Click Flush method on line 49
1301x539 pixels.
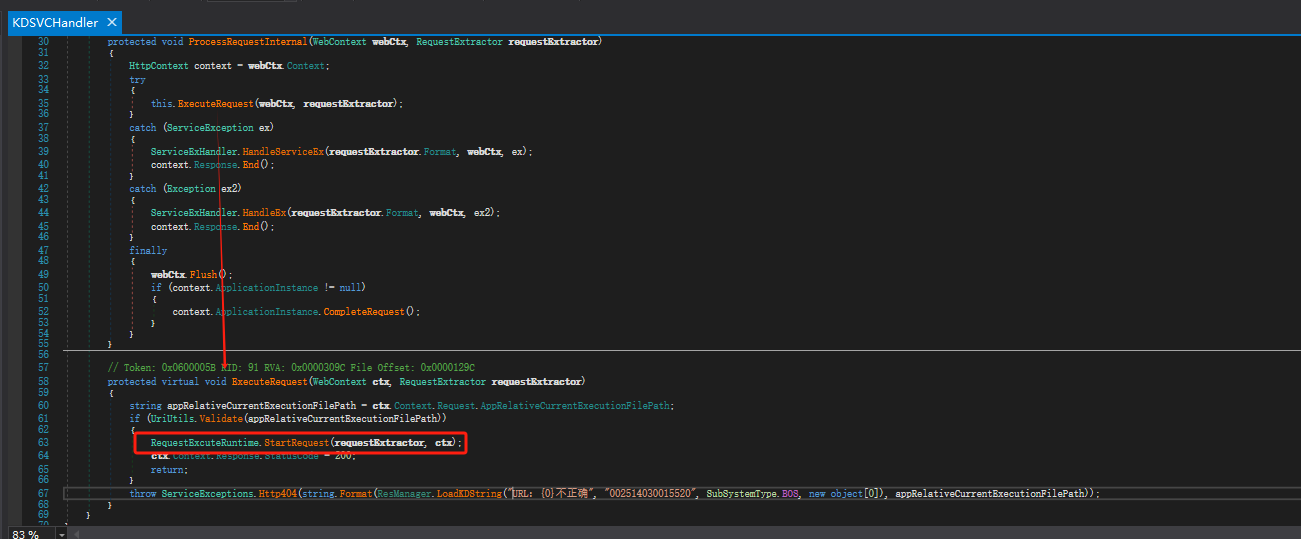pos(205,274)
